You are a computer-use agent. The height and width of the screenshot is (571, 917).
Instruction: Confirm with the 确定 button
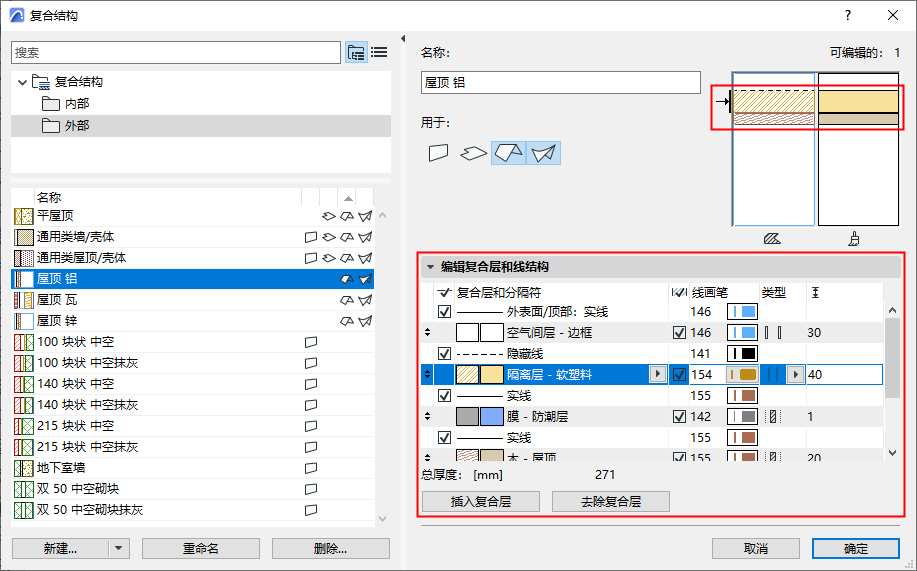[x=856, y=549]
